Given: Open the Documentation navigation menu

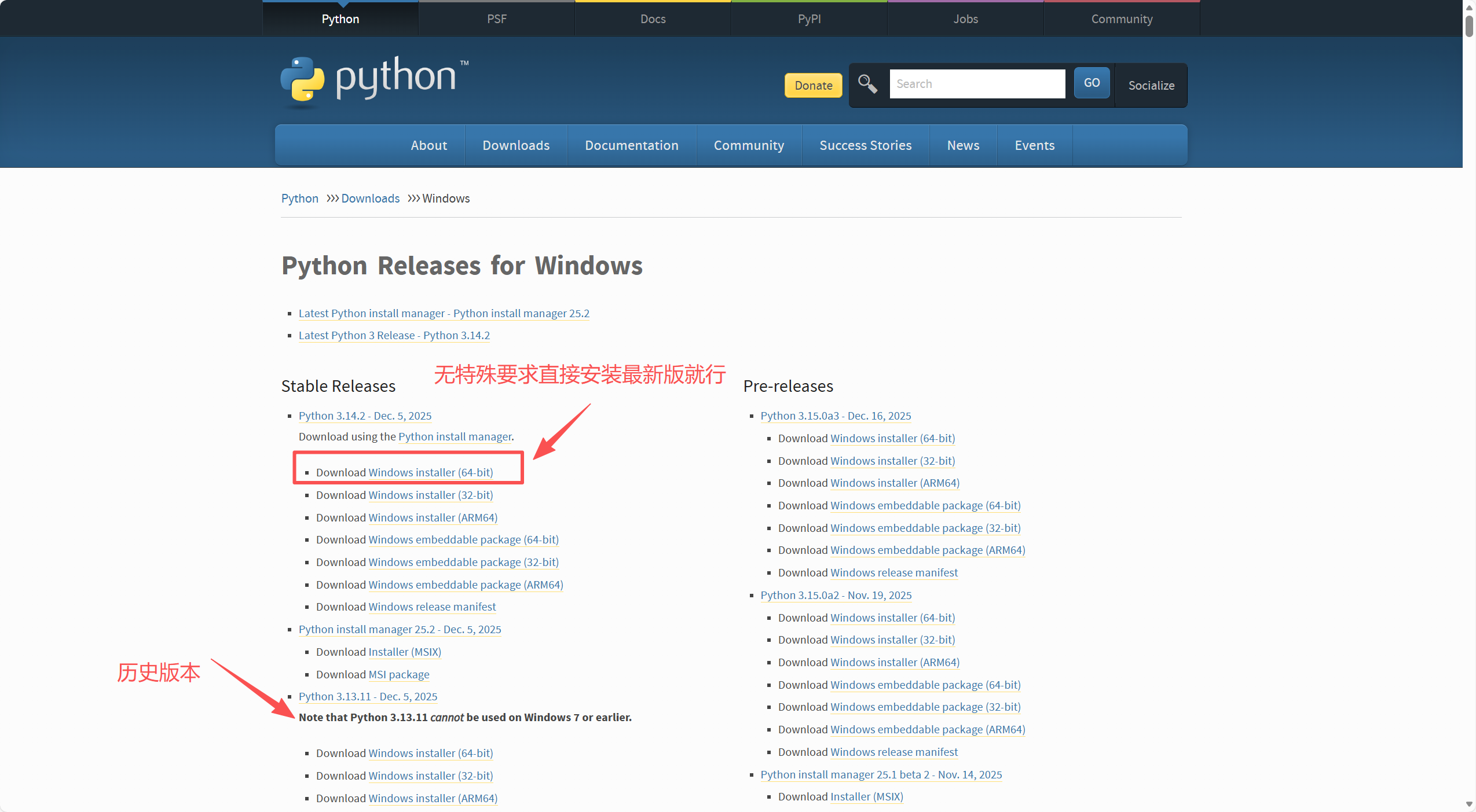Looking at the screenshot, I should pyautogui.click(x=631, y=145).
